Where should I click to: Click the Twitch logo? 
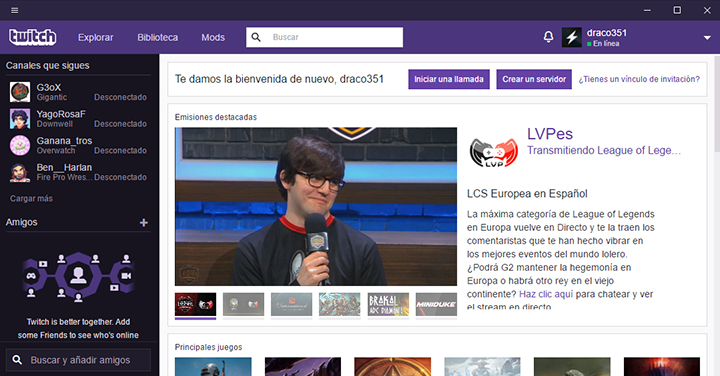(x=33, y=37)
